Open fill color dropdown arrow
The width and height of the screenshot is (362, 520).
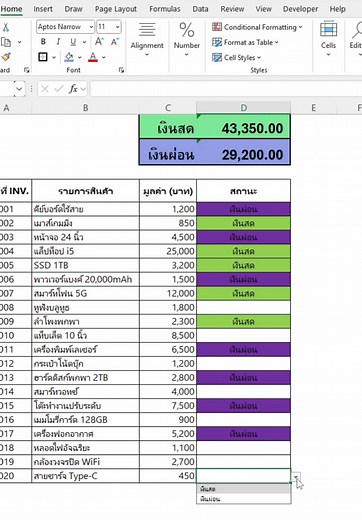tap(80, 57)
